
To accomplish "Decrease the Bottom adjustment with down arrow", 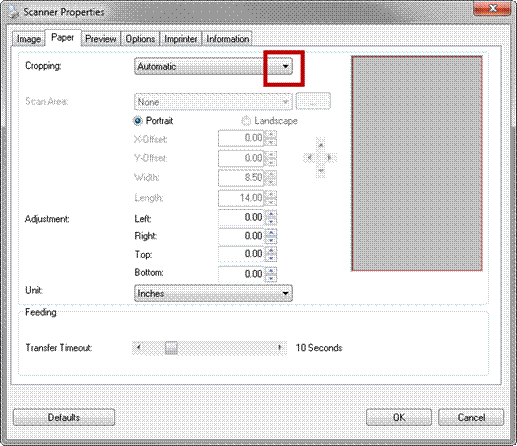I will 271,278.
